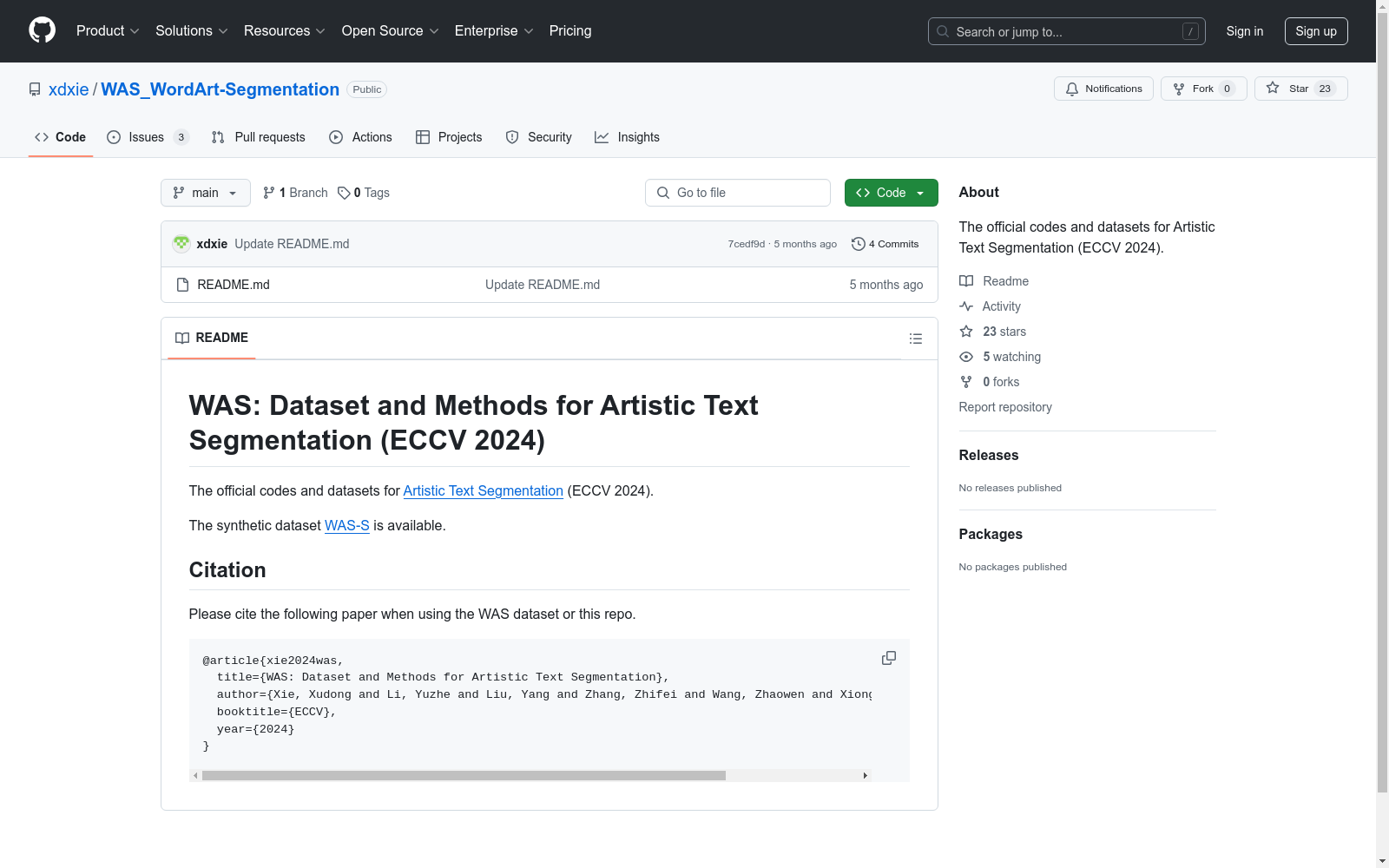The width and height of the screenshot is (1389, 868).
Task: Fork the repository
Action: coord(1203,89)
